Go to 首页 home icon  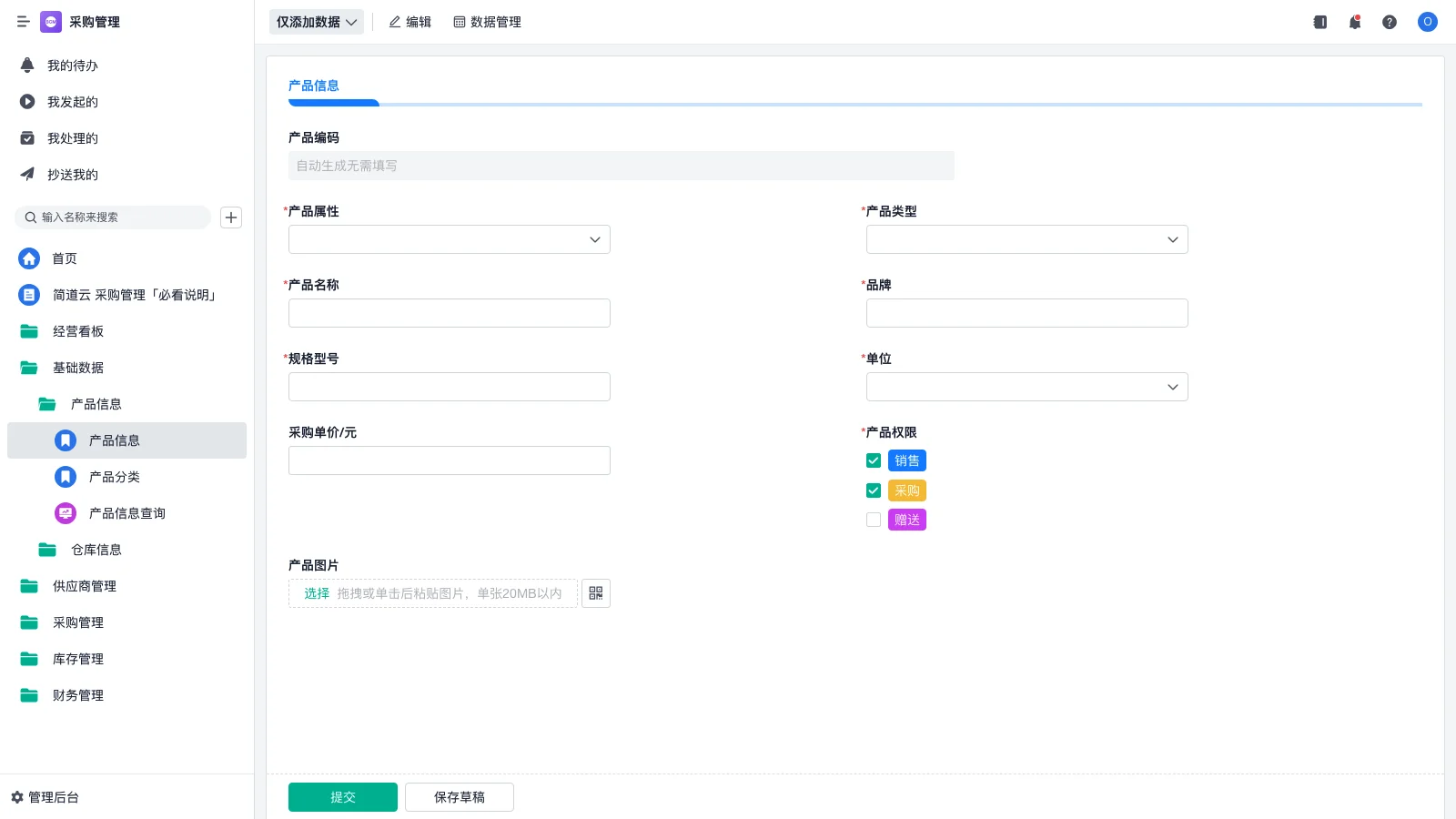(x=29, y=258)
